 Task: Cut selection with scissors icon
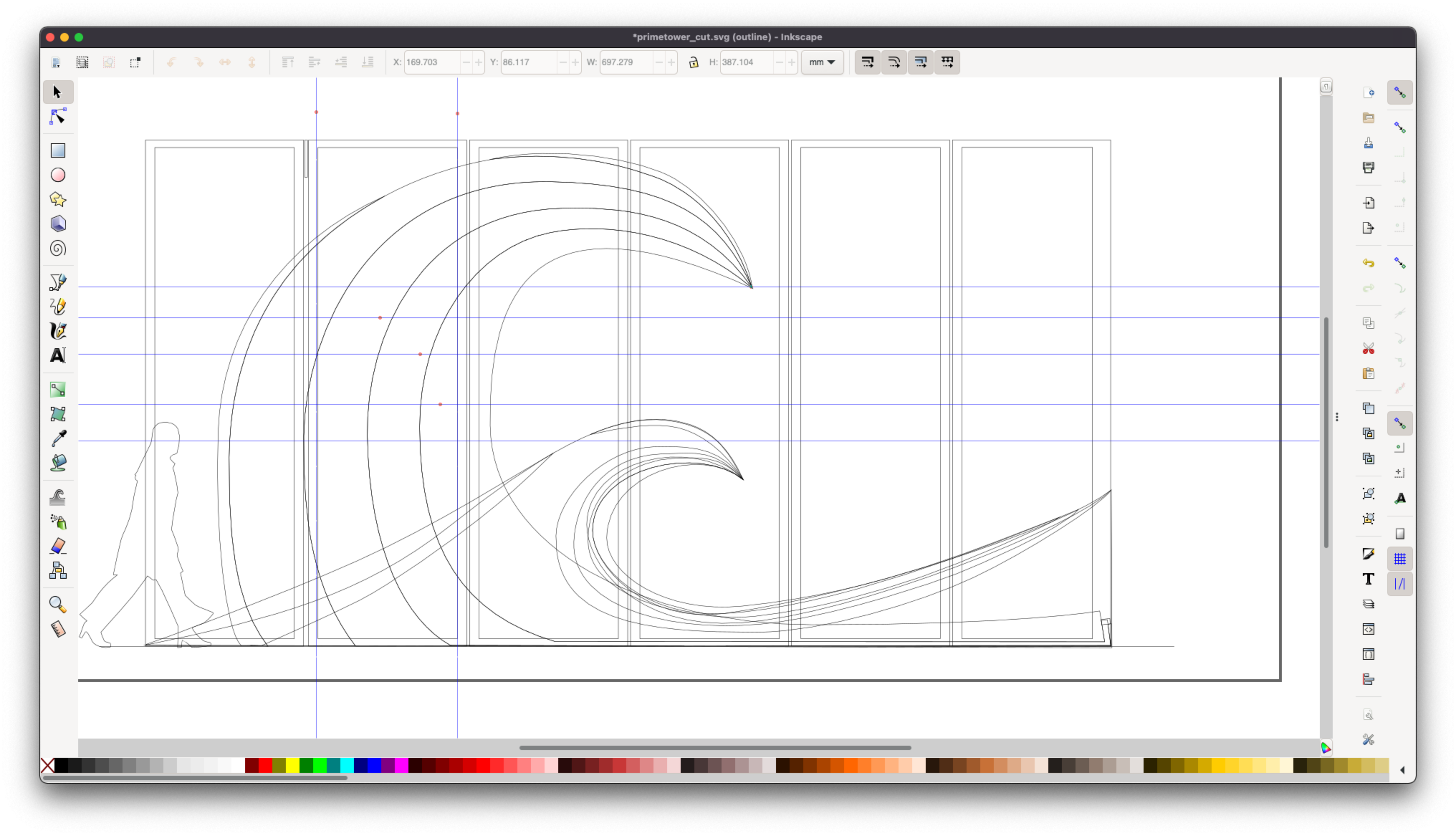coord(1369,349)
